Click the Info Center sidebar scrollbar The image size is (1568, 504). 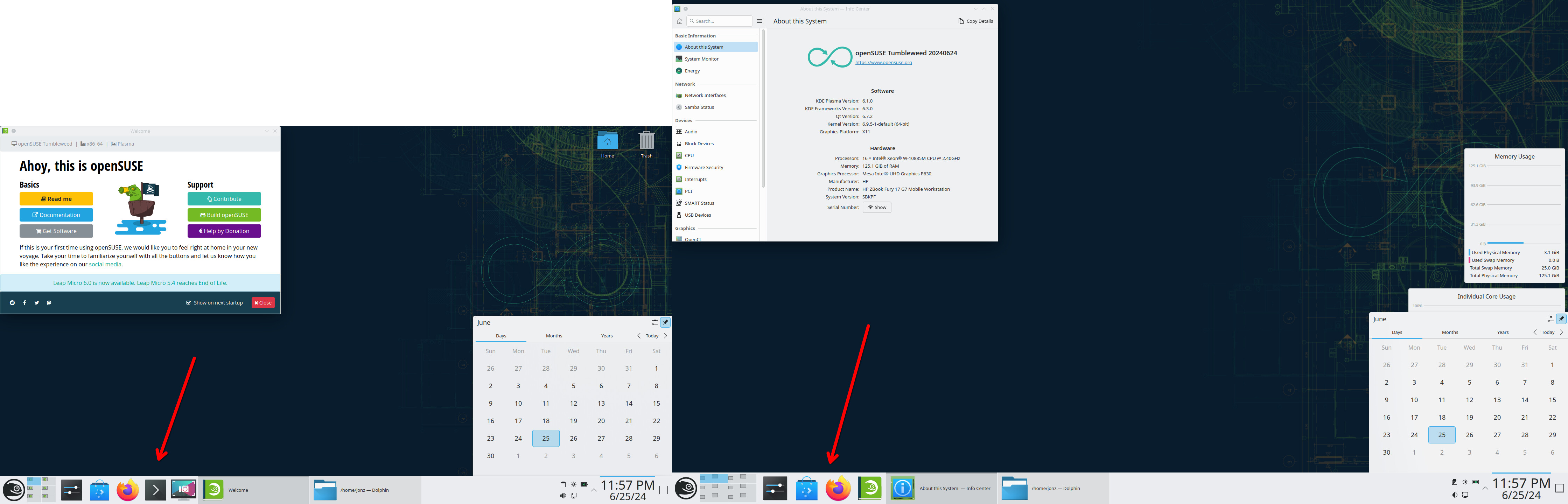pyautogui.click(x=763, y=109)
